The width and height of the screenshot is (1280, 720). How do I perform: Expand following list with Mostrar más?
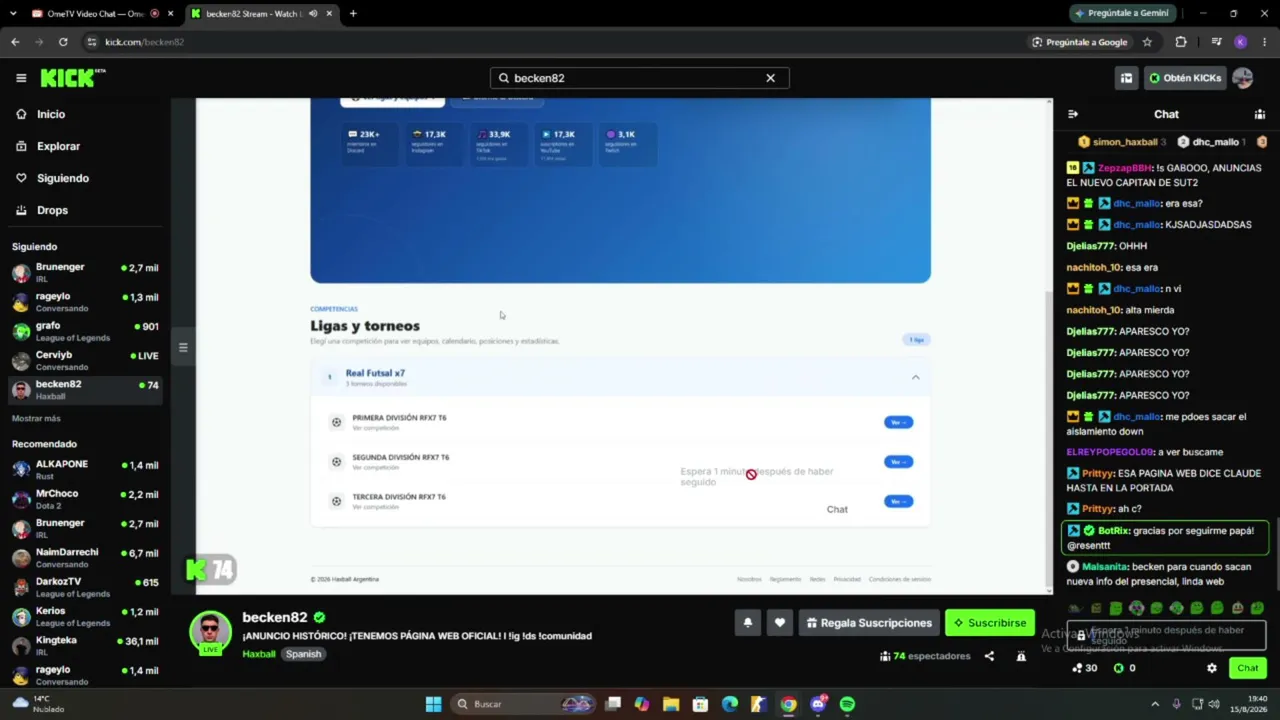pyautogui.click(x=36, y=418)
